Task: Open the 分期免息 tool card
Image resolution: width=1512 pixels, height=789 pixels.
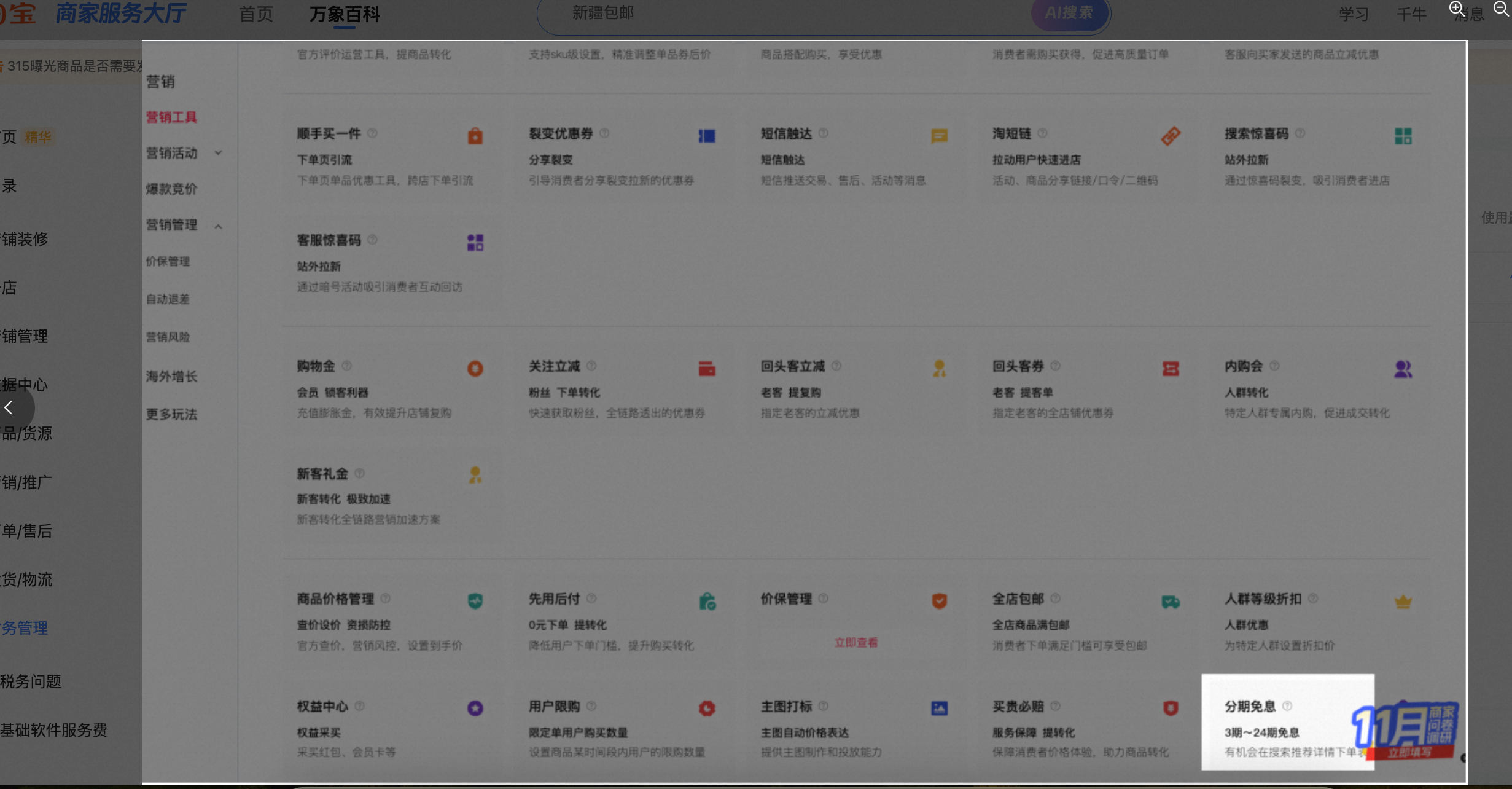Action: pyautogui.click(x=1287, y=722)
